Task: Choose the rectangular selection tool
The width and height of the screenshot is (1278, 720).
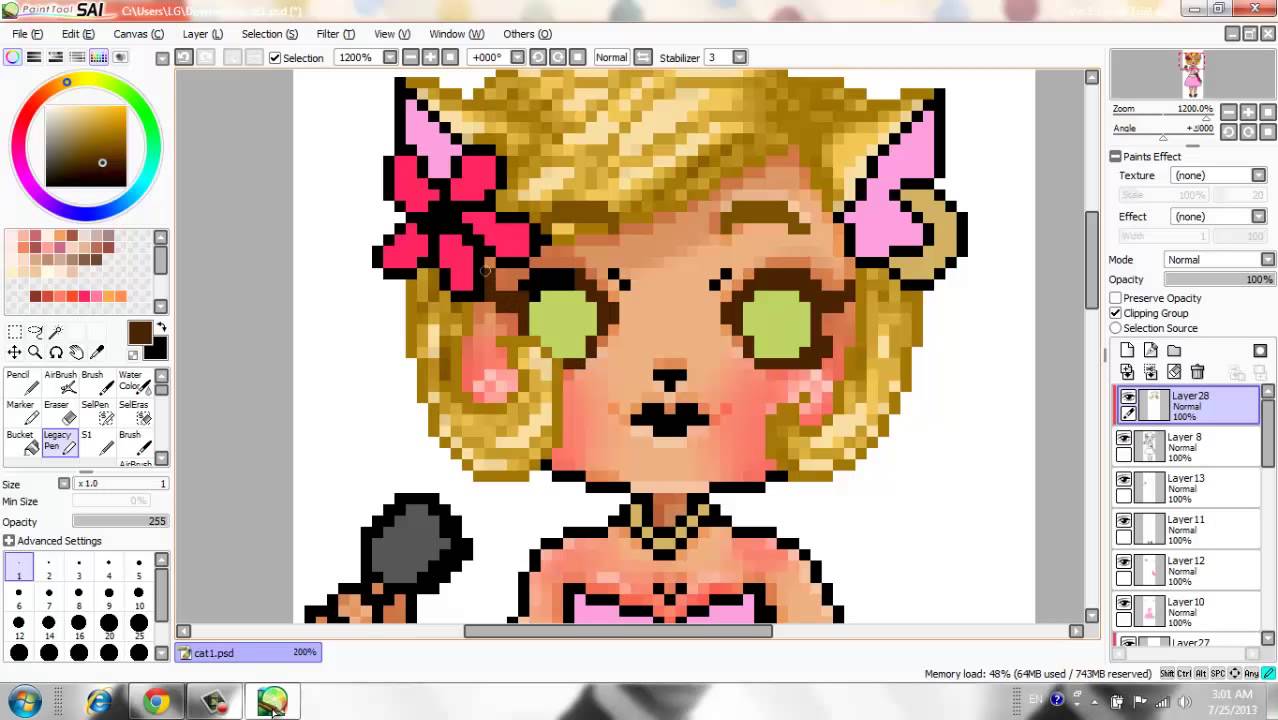Action: point(14,332)
